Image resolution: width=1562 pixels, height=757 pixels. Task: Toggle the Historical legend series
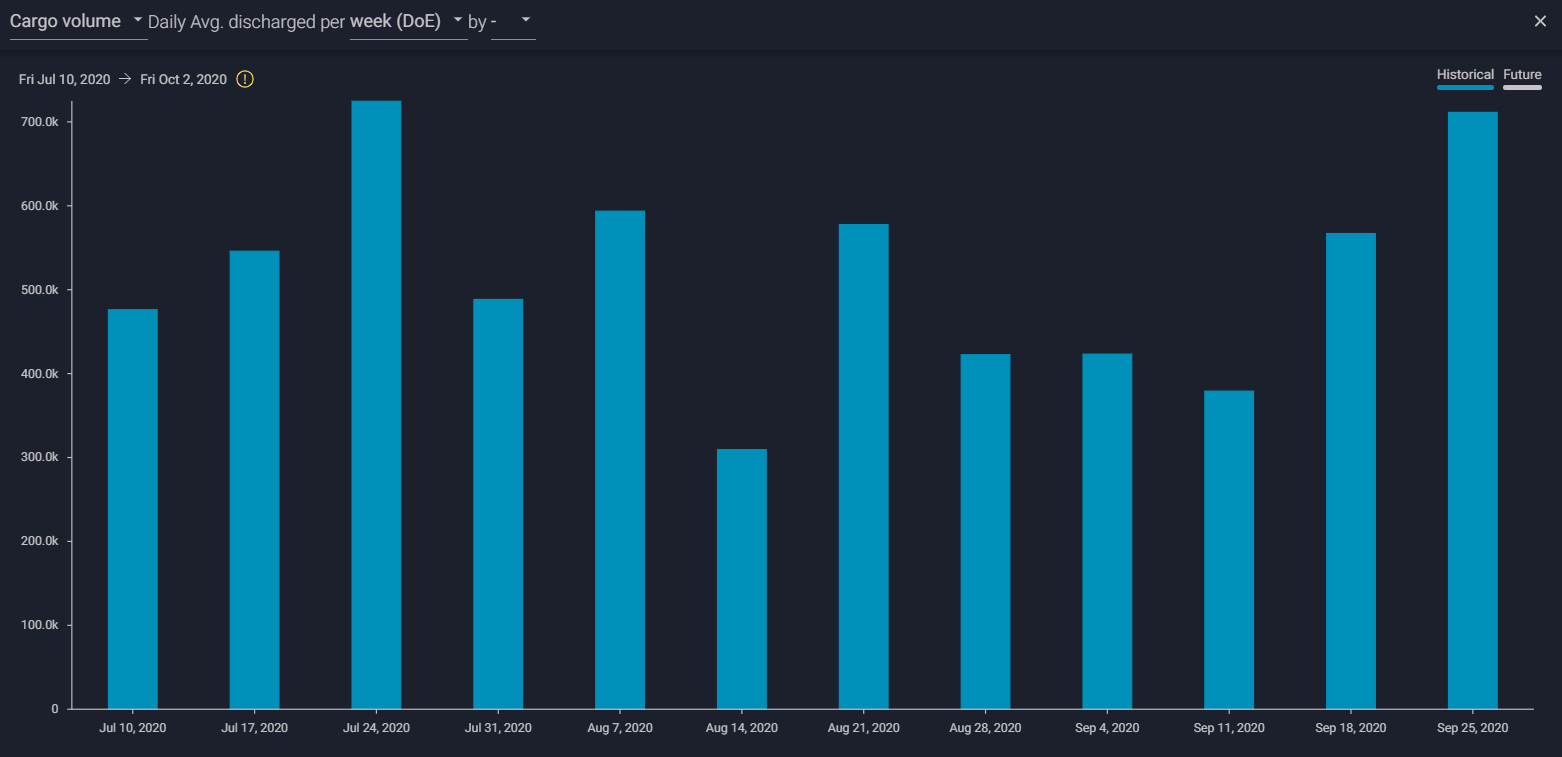1465,78
